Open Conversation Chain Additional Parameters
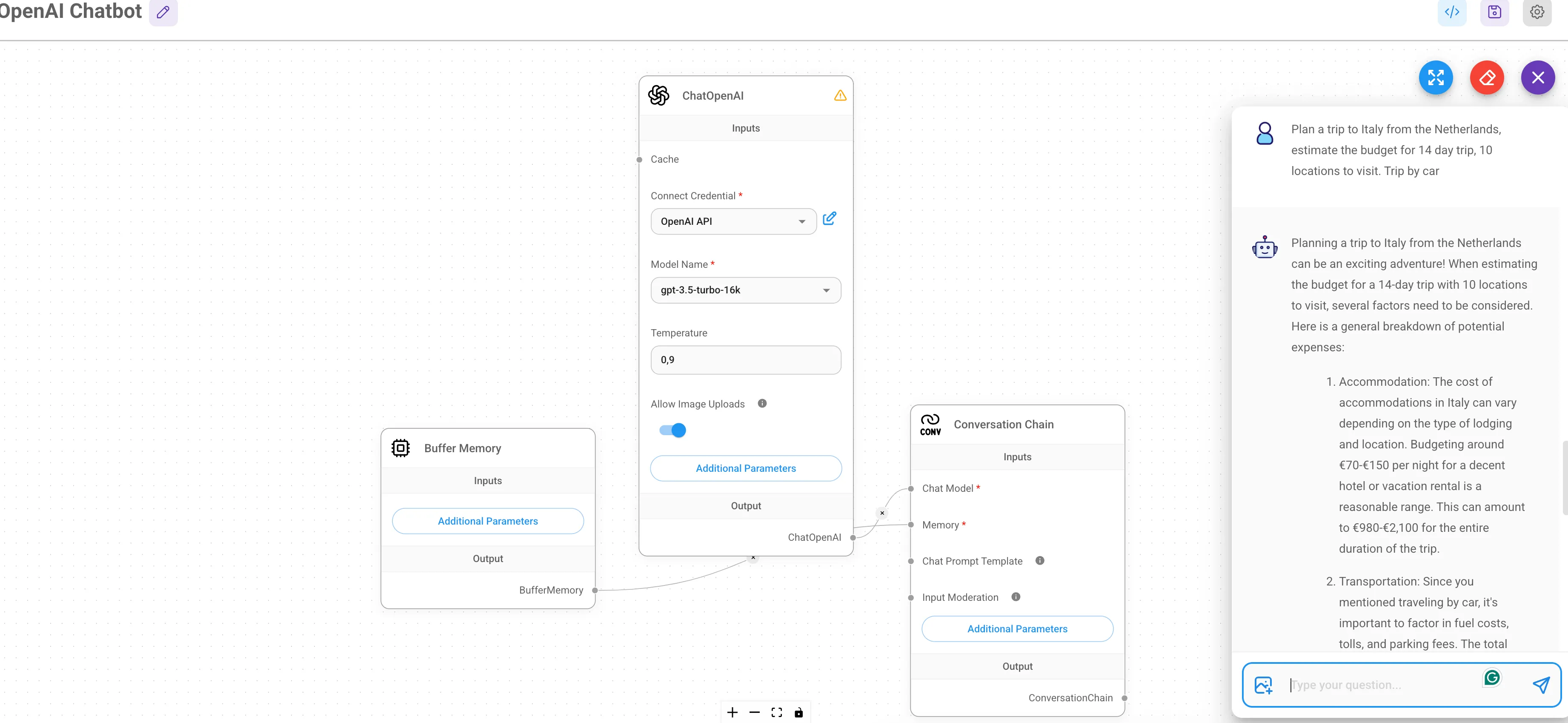 click(1017, 629)
